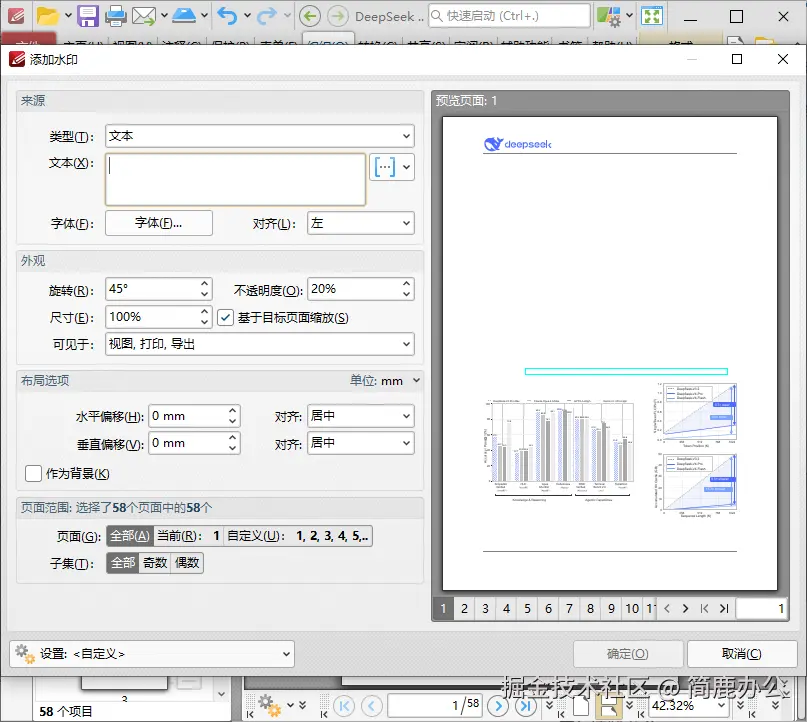Click the green back navigation arrow
Screen dimensions: 807x722
click(x=311, y=16)
